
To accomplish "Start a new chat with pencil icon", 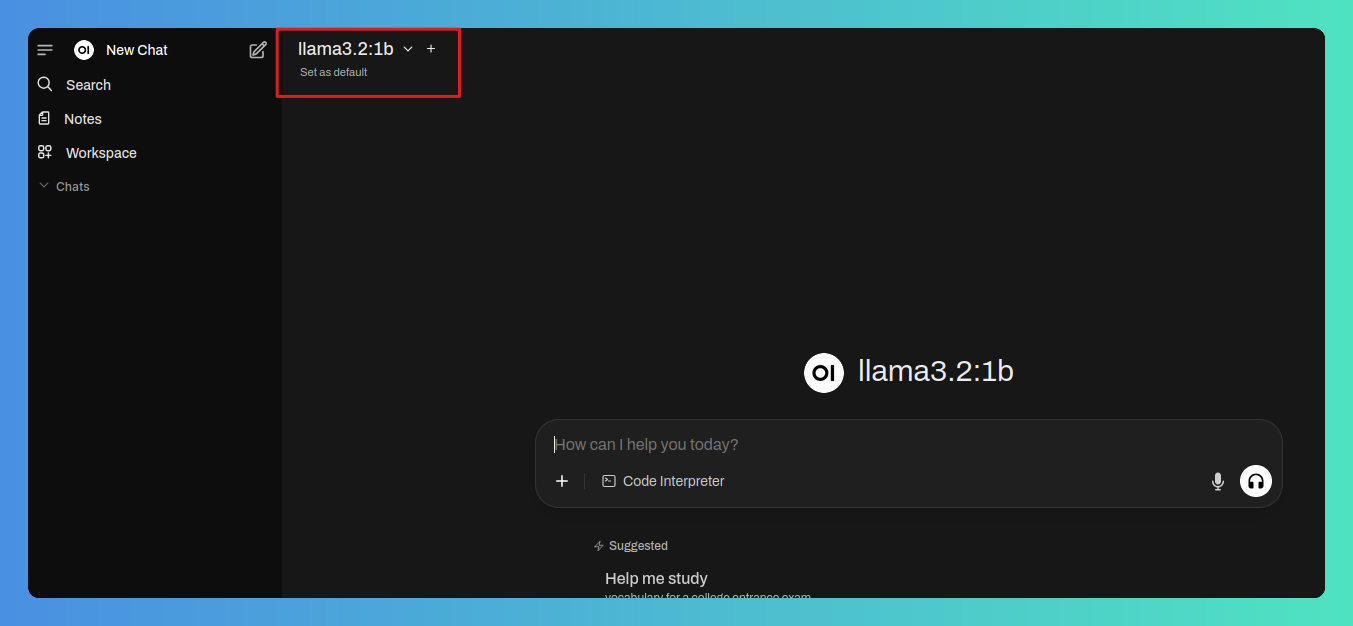I will pyautogui.click(x=258, y=50).
